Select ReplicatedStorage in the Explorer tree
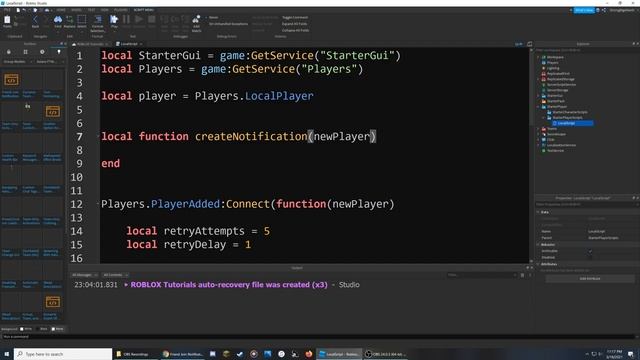The height and width of the screenshot is (360, 640). [560, 79]
